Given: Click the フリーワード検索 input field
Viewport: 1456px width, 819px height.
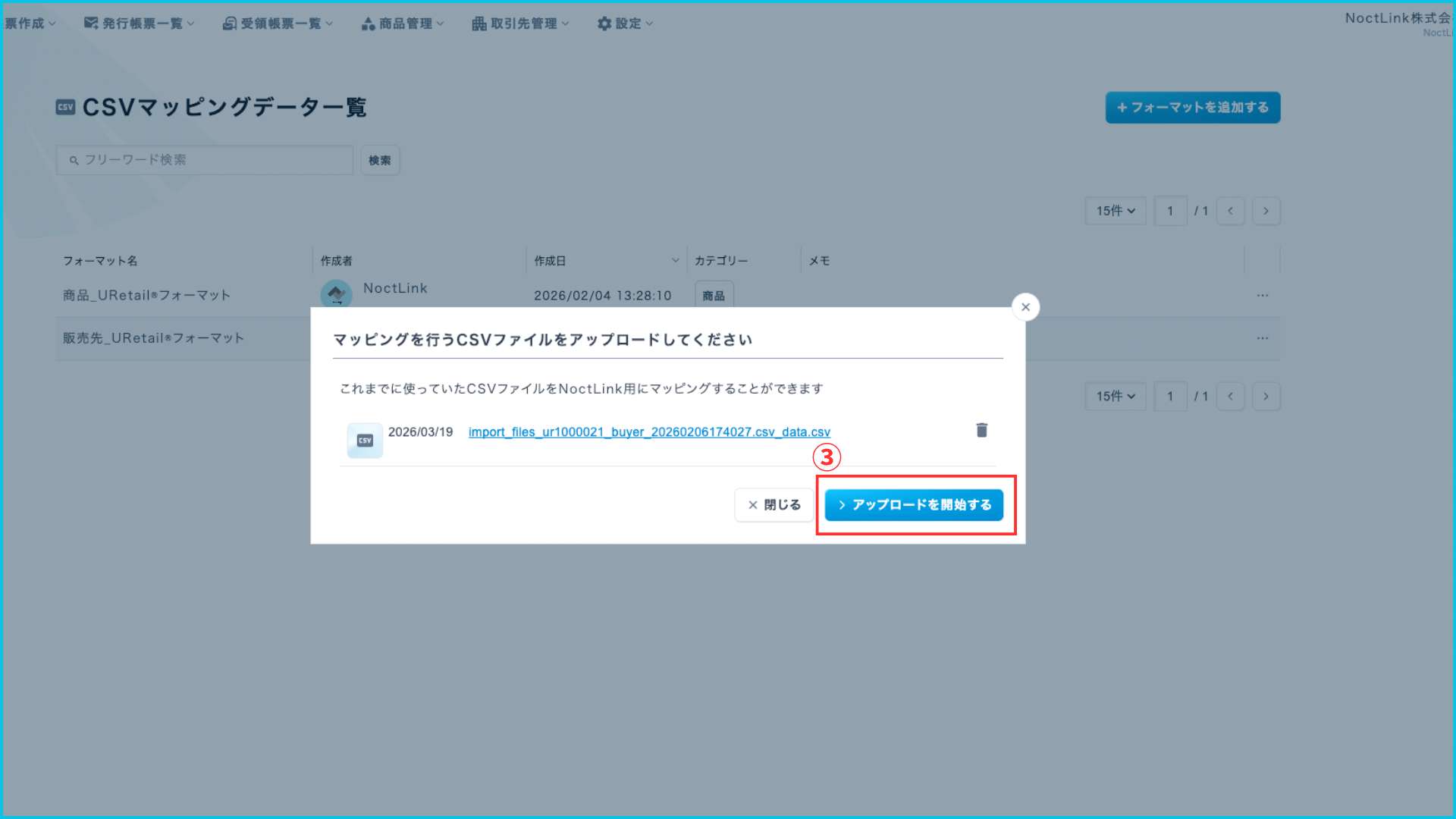Looking at the screenshot, I should click(205, 160).
